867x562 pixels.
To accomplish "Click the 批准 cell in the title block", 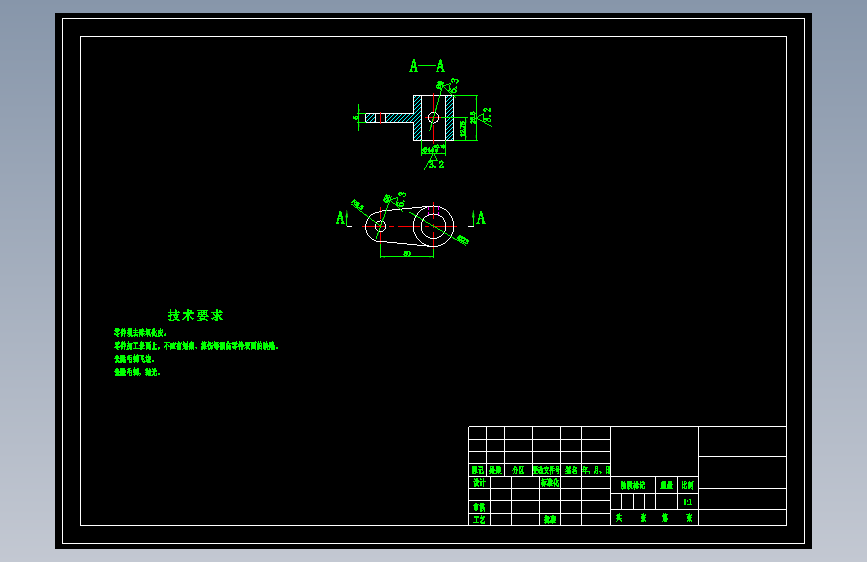I will coord(550,520).
